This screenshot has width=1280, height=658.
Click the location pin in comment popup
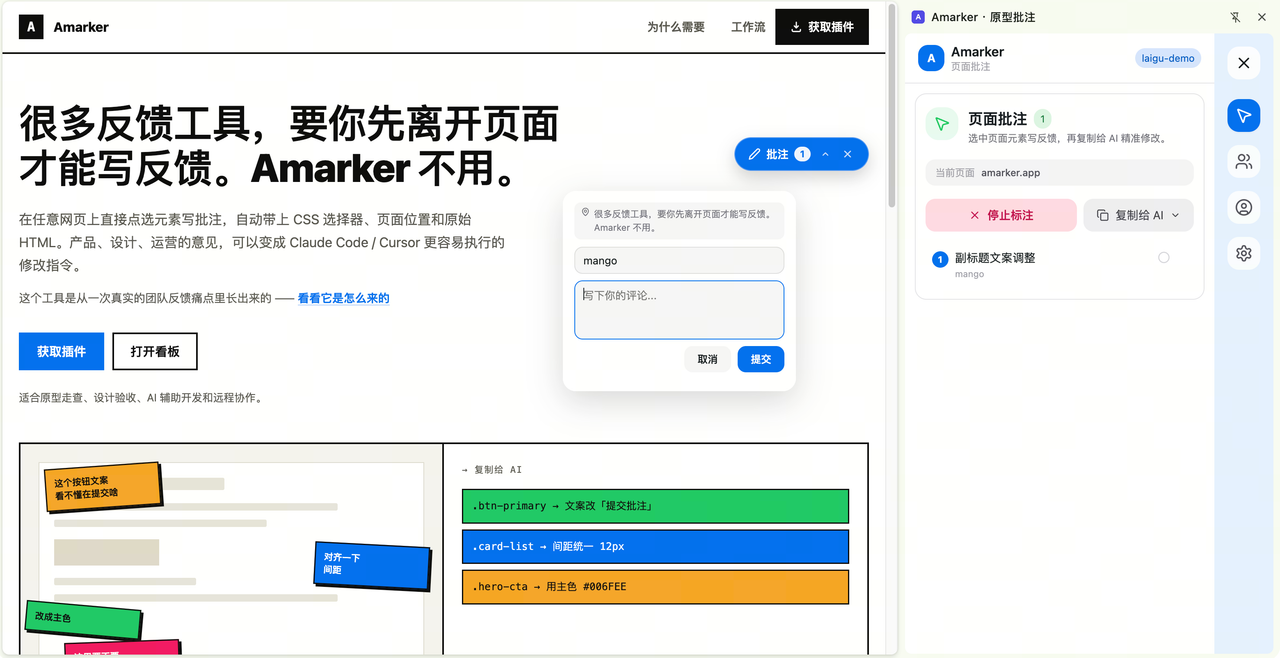[x=585, y=213]
